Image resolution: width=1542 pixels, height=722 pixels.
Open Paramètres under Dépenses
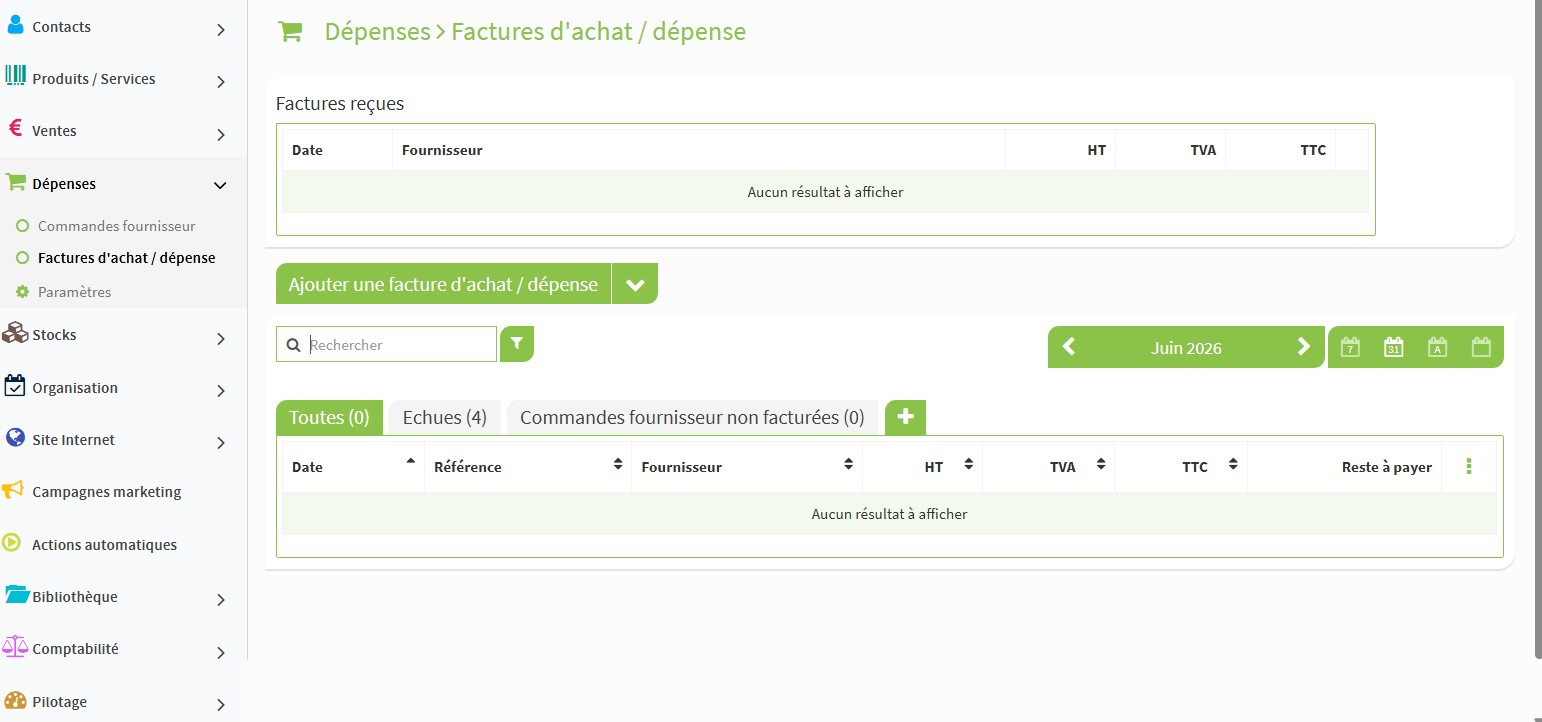click(x=74, y=292)
